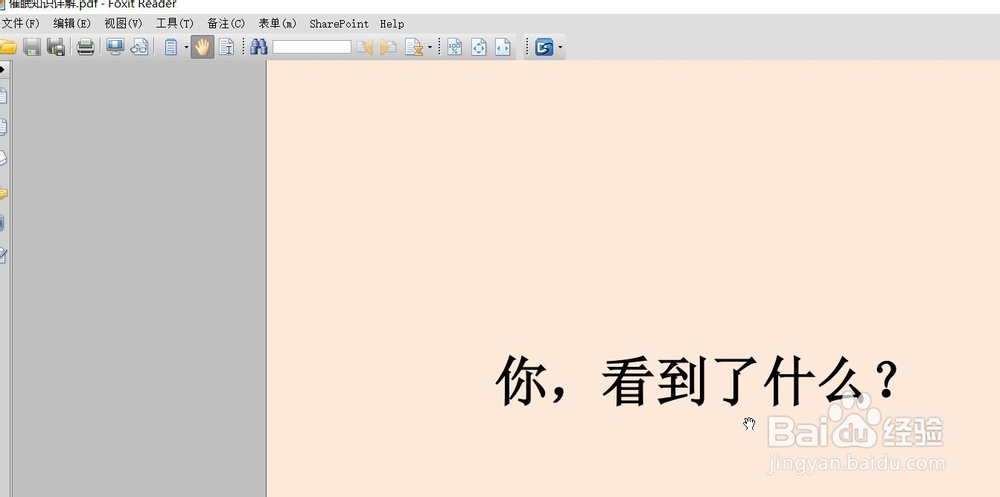The image size is (1000, 497).
Task: Expand the page layout dropdown arrow
Action: click(186, 47)
